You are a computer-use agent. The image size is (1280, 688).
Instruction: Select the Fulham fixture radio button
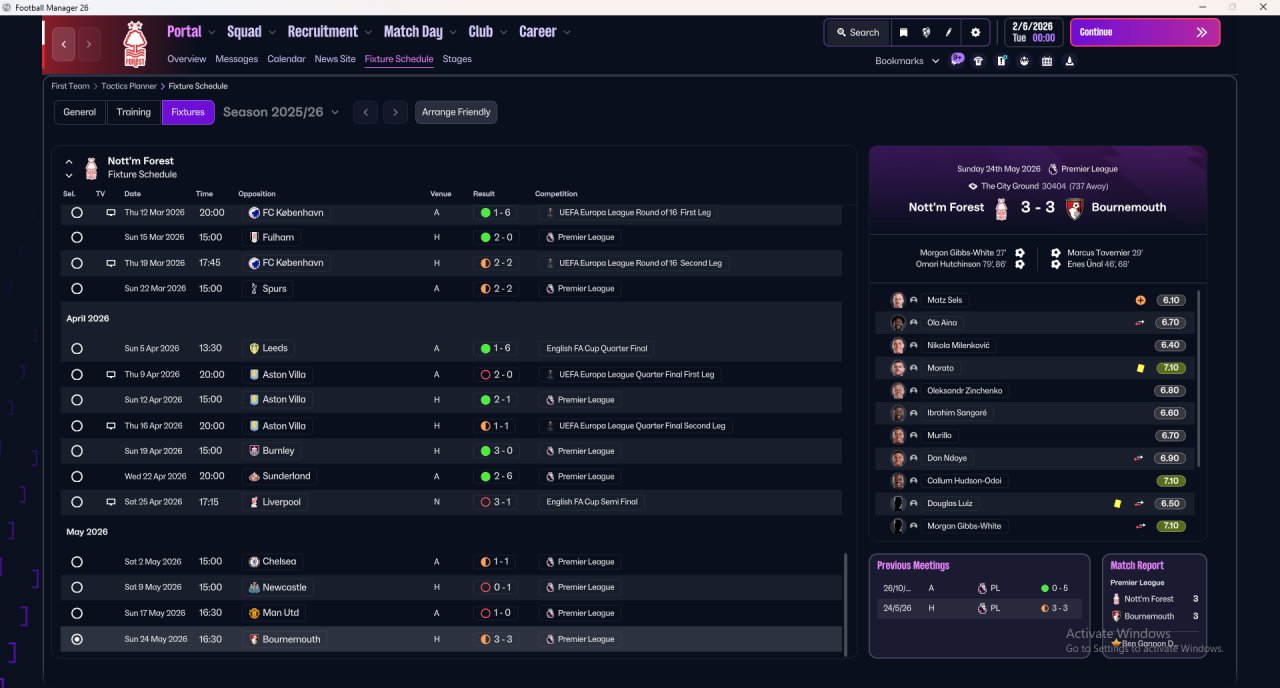point(77,238)
